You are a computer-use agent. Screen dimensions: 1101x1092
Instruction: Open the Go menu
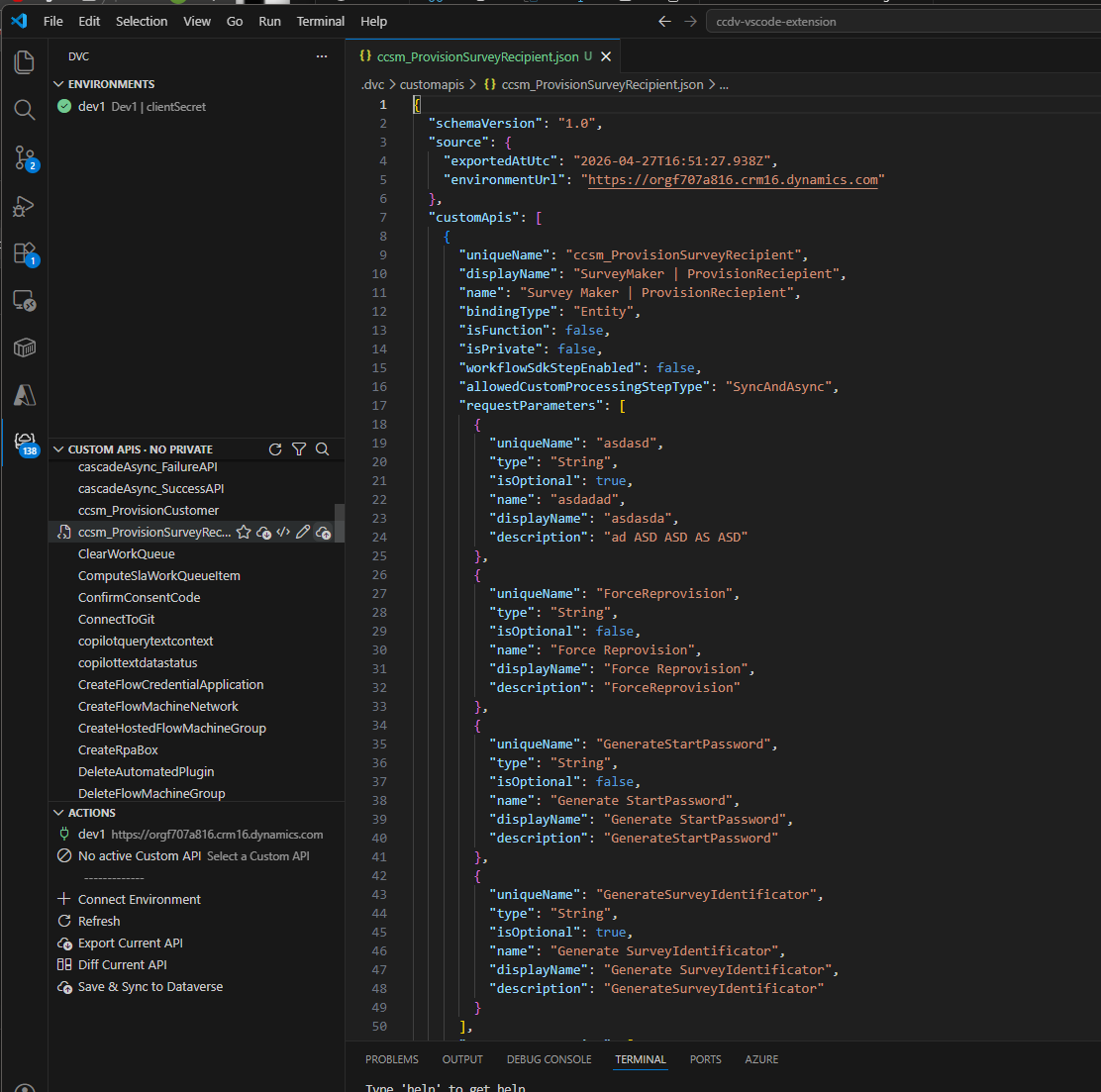pyautogui.click(x=235, y=22)
